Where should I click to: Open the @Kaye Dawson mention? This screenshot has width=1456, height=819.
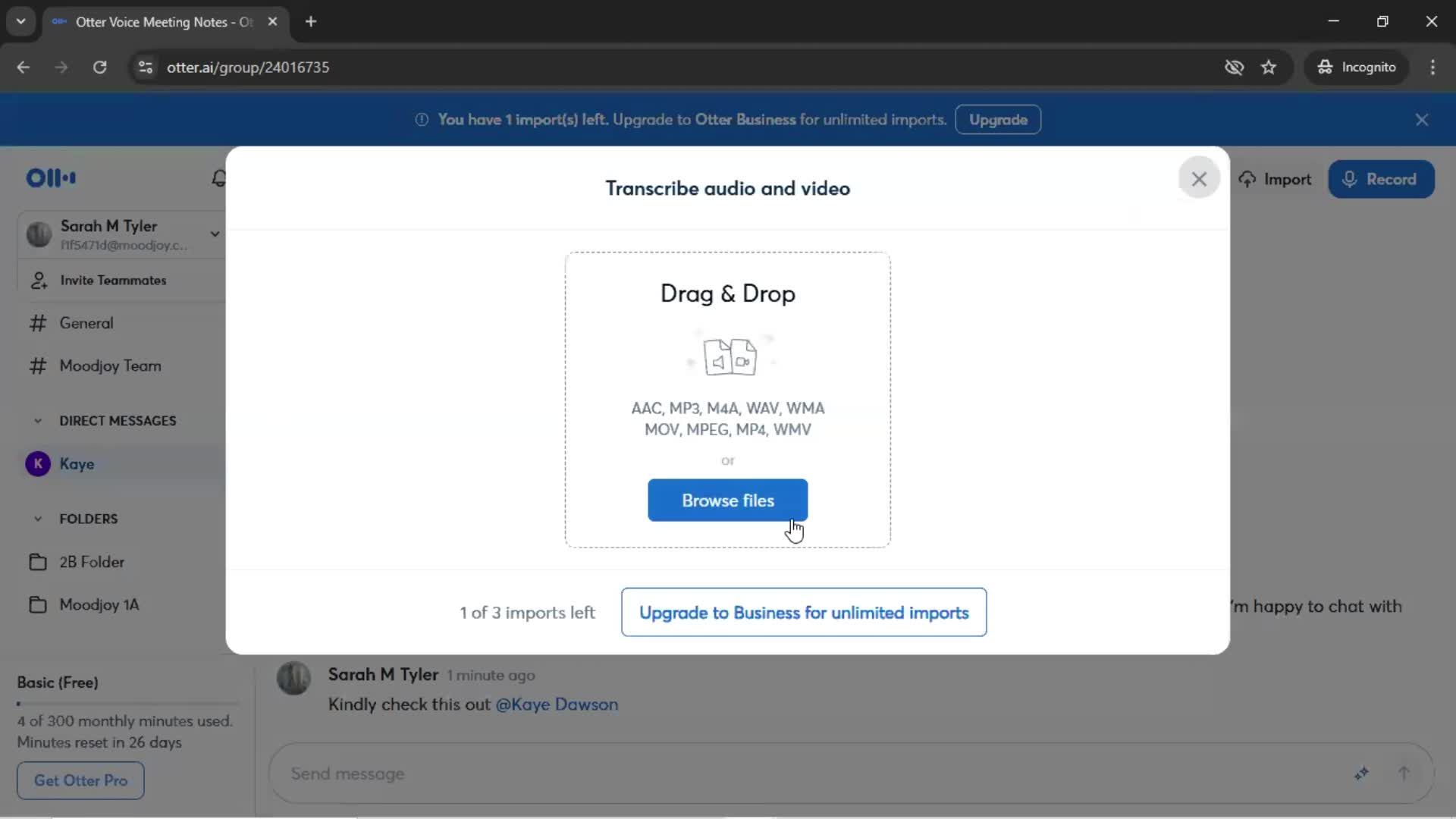(557, 704)
